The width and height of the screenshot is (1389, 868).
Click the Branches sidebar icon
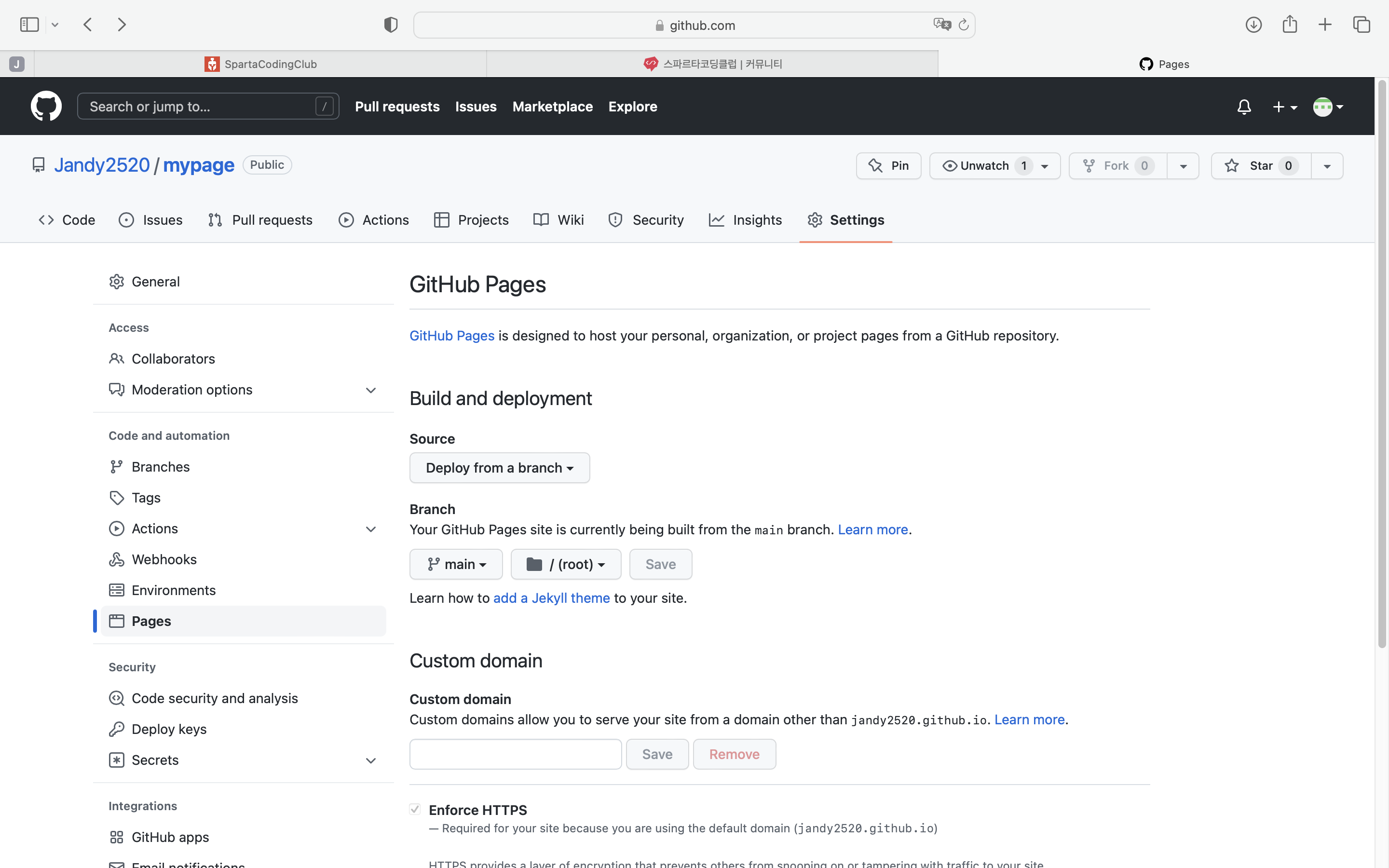(117, 467)
